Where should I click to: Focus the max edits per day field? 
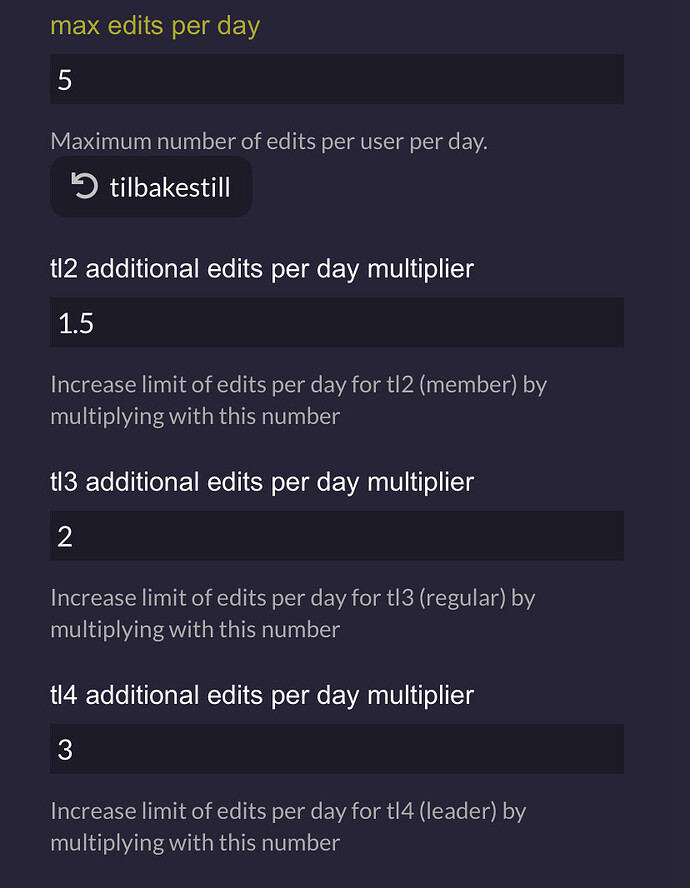coord(337,79)
